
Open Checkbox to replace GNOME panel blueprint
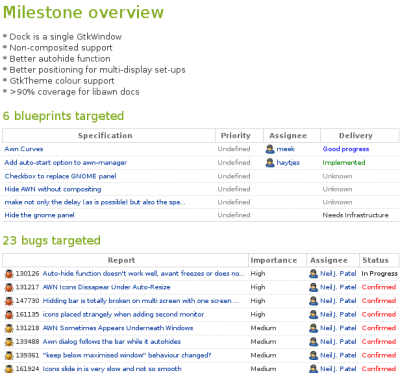coord(60,176)
